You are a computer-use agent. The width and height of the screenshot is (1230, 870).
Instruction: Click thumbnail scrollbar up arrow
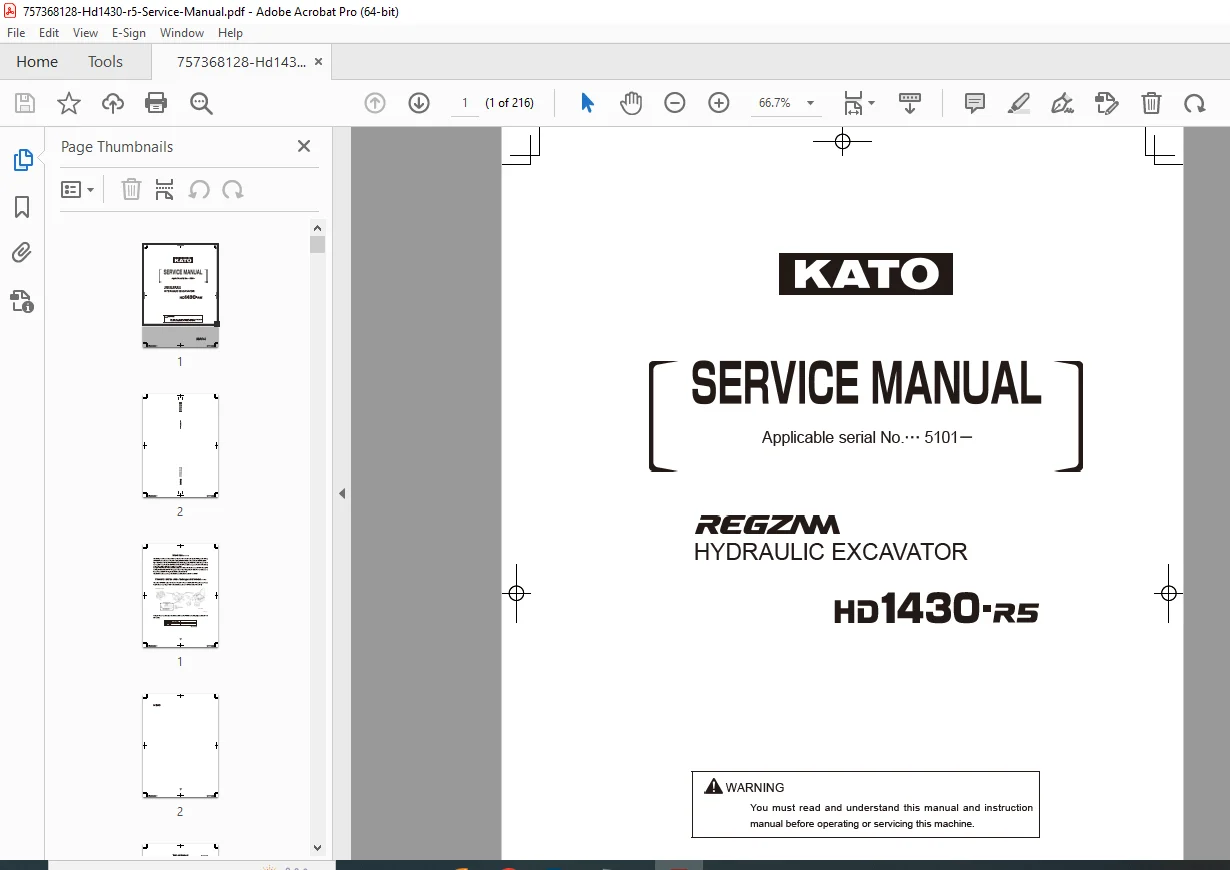click(x=317, y=227)
